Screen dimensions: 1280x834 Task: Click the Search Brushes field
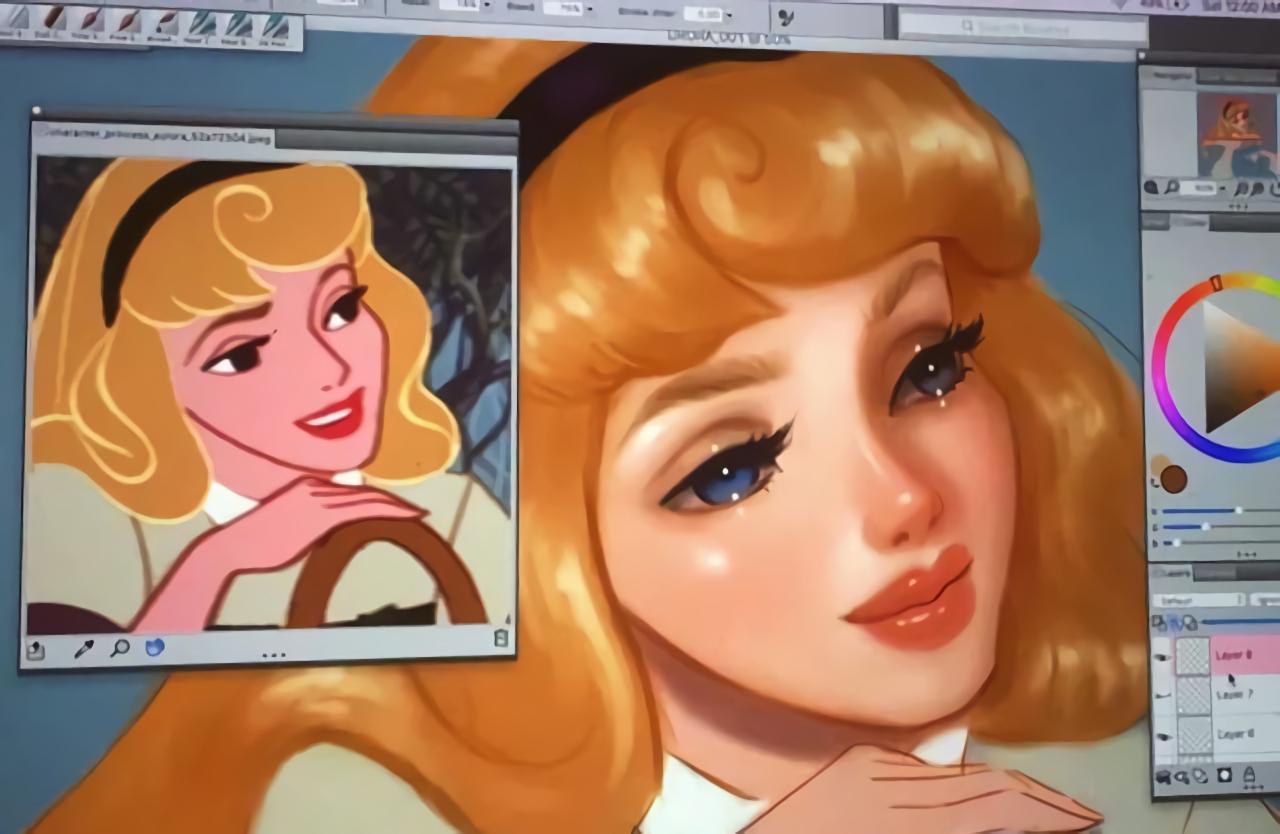tap(1021, 26)
